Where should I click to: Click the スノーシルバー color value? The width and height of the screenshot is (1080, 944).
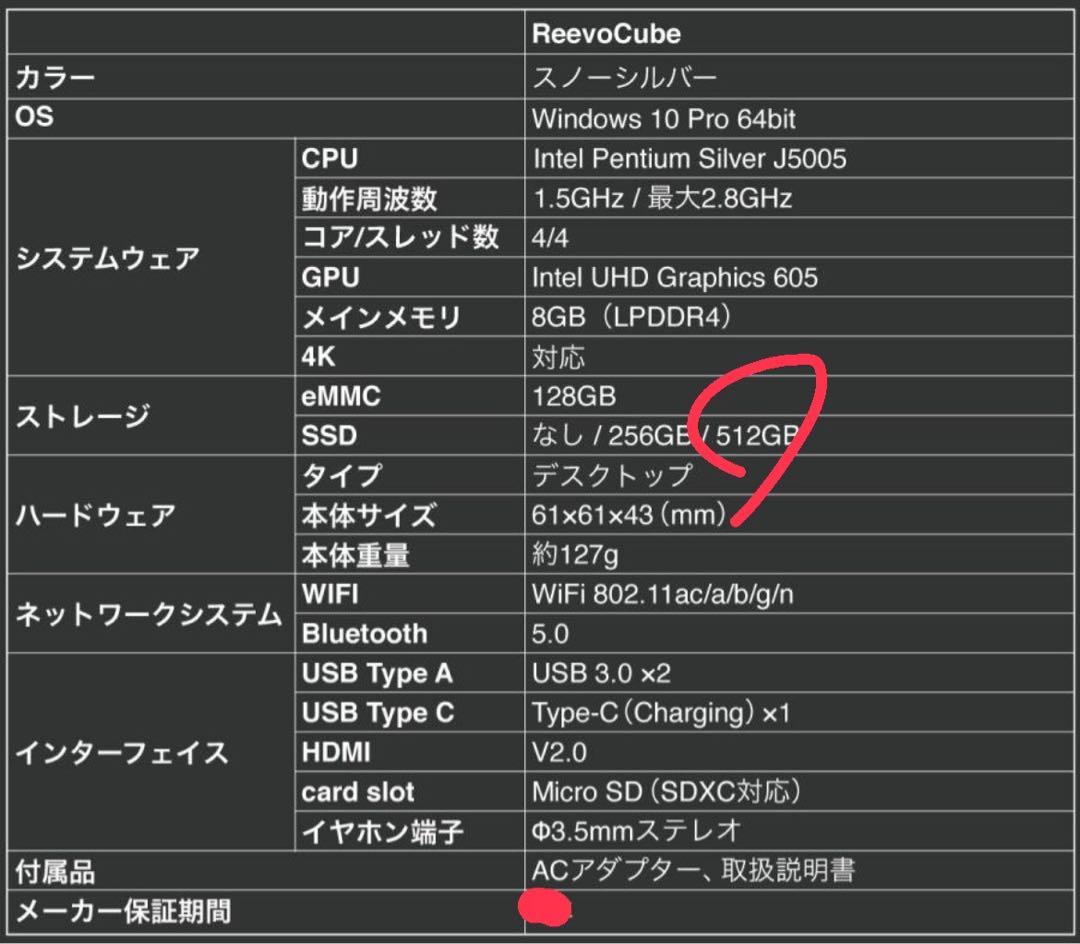[625, 77]
